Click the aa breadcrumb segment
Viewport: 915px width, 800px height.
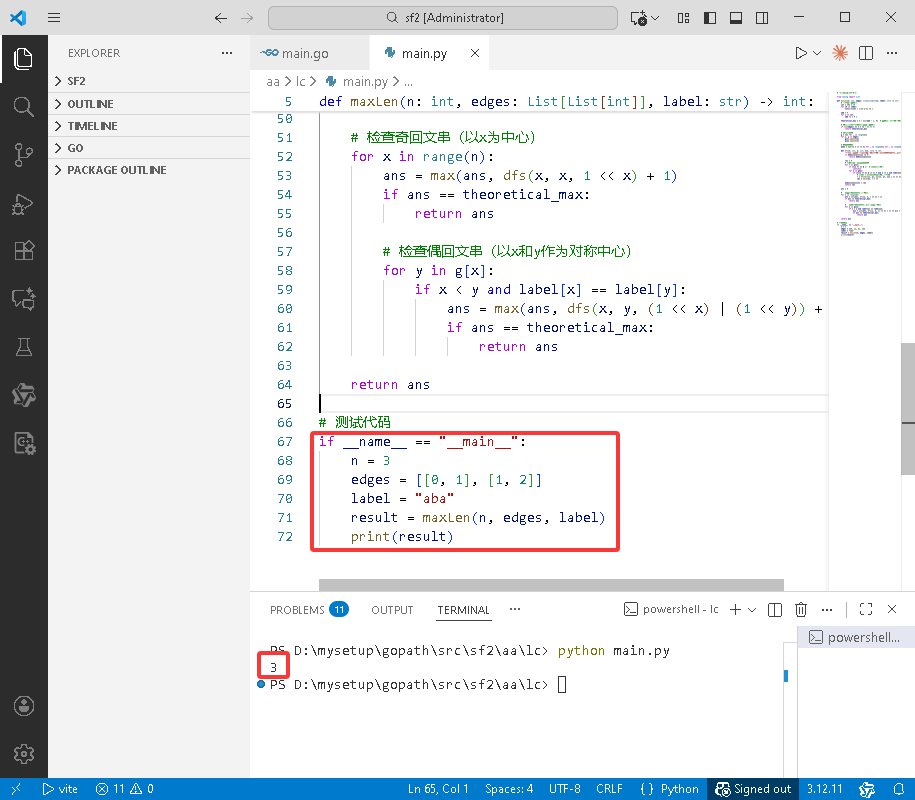coord(273,82)
